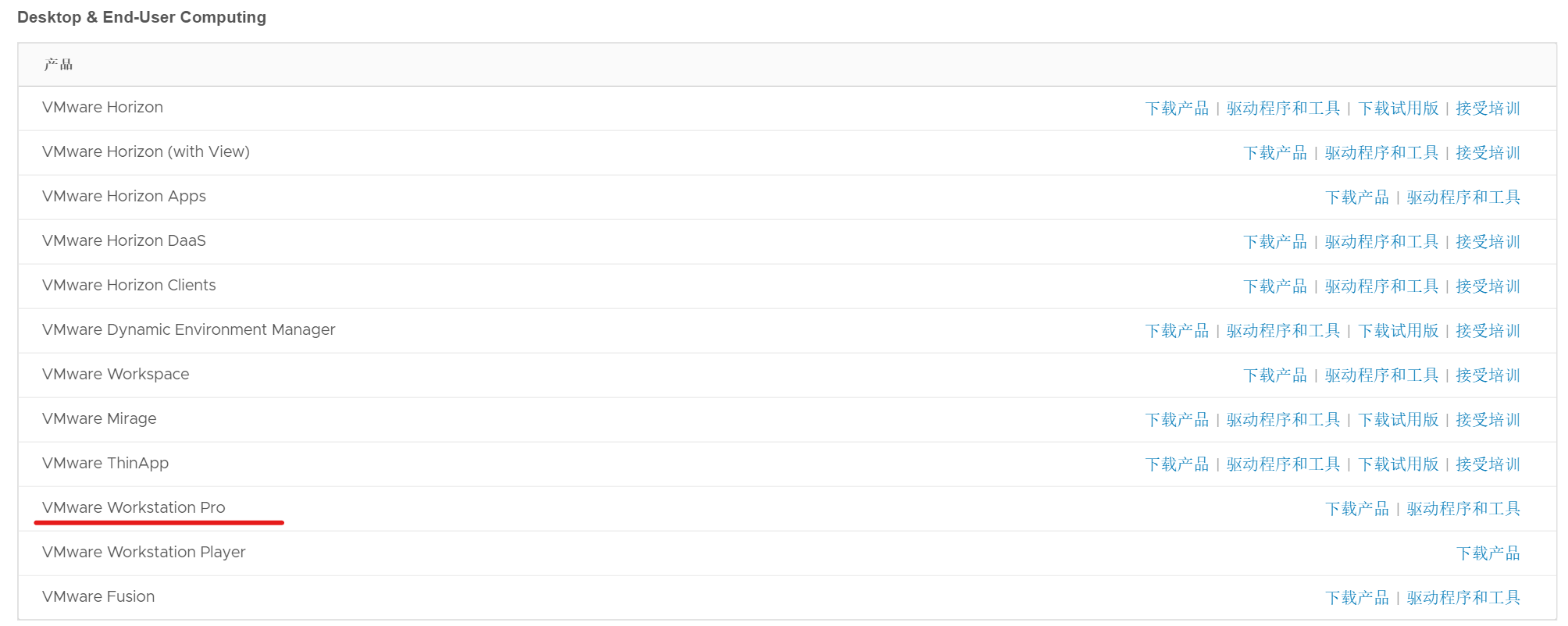Click 下载产品 for VMware Workstation Pro
Screen dimensions: 1568x626
coord(1358,508)
